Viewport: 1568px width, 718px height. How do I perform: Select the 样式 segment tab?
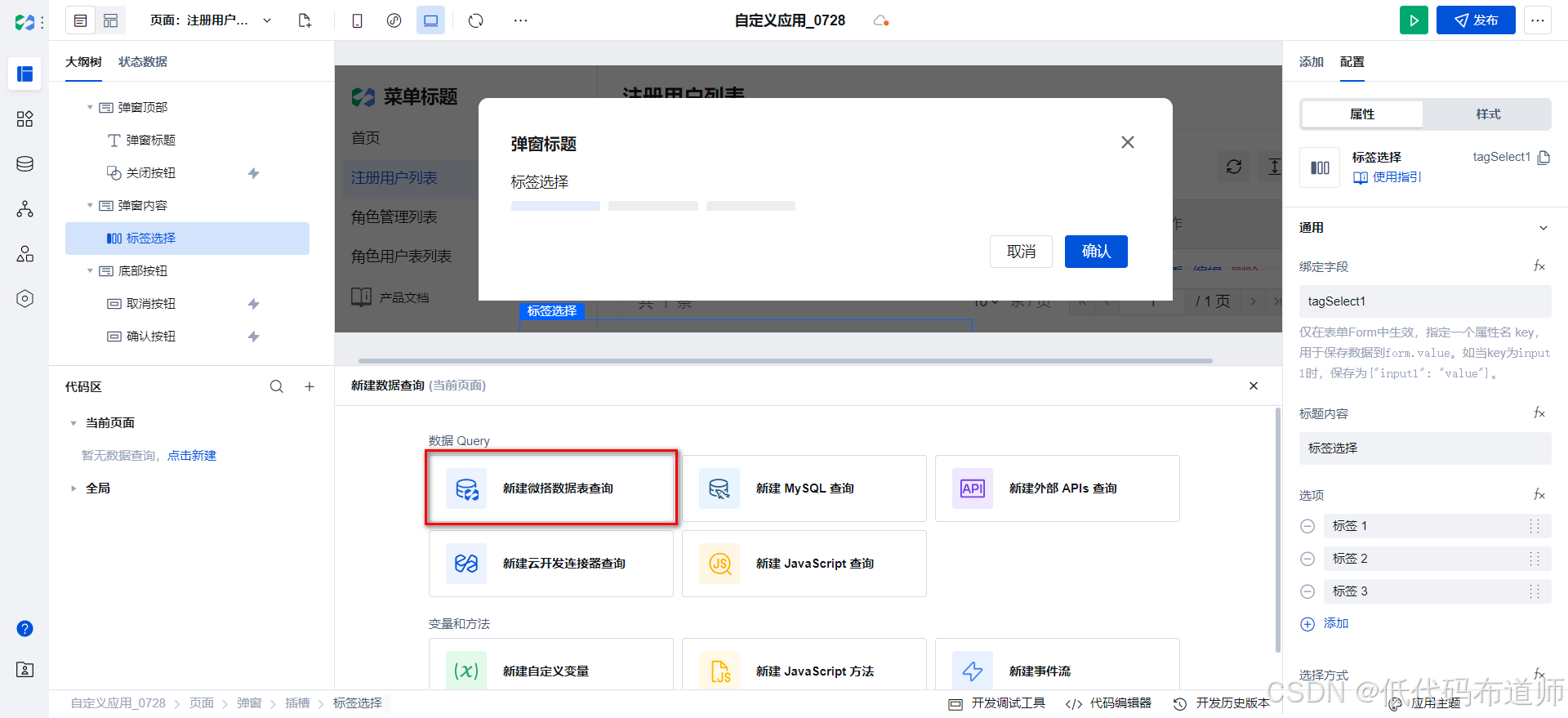[1488, 114]
